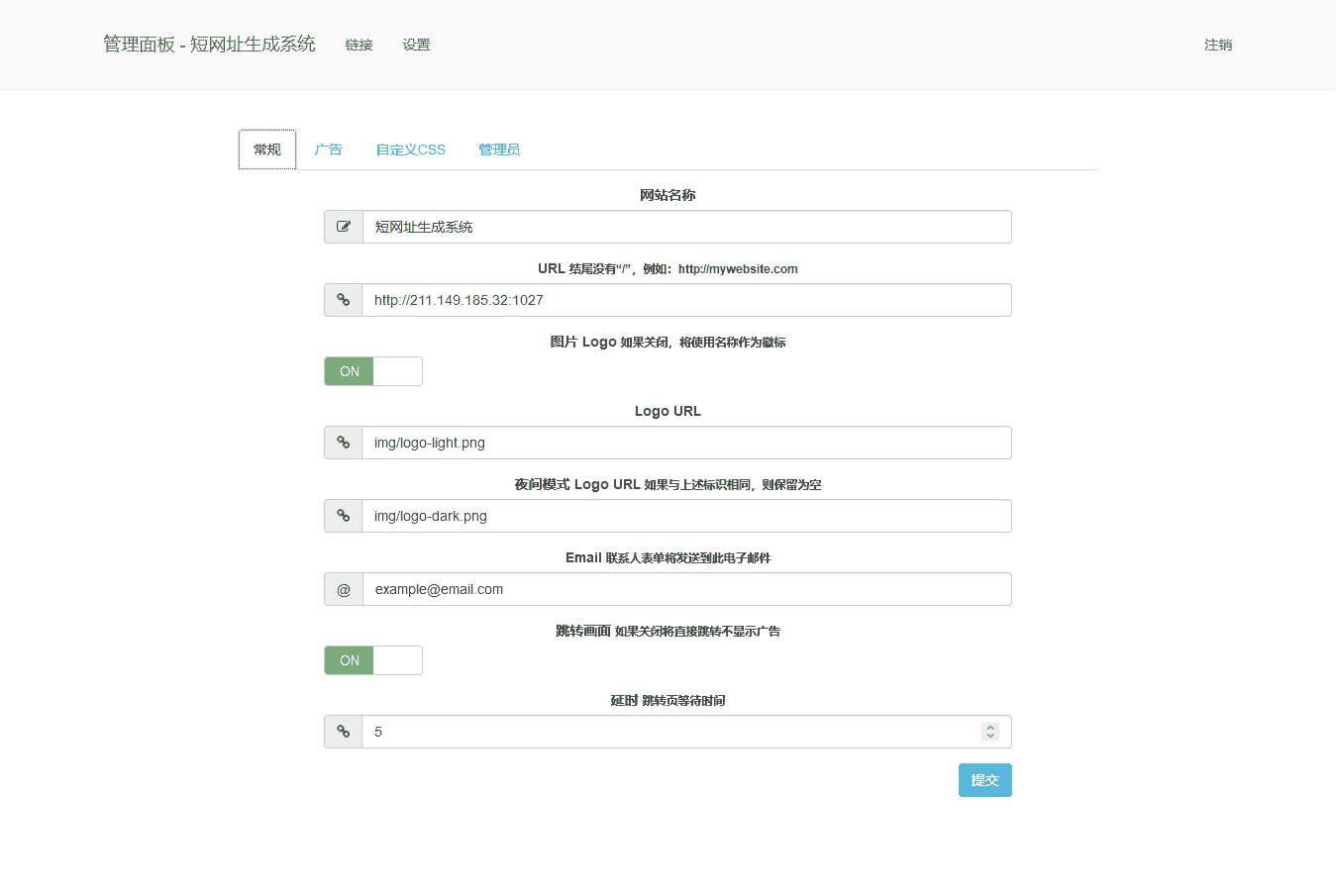Select the 管理员 tab

pos(499,149)
